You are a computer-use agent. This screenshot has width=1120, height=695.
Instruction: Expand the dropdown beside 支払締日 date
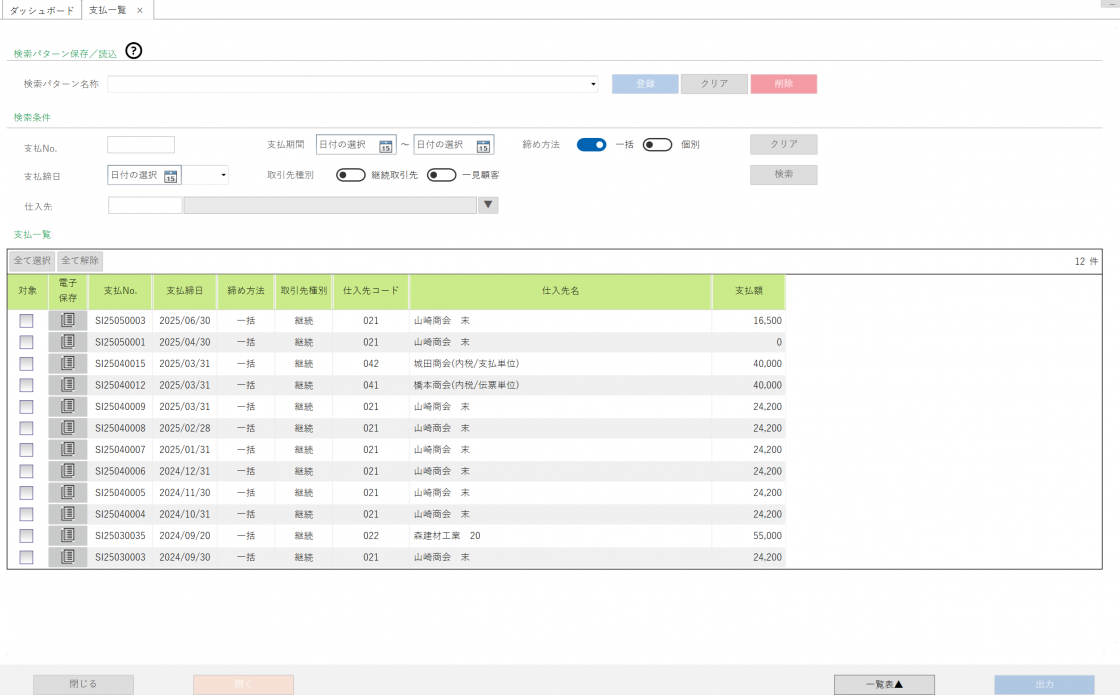click(223, 176)
